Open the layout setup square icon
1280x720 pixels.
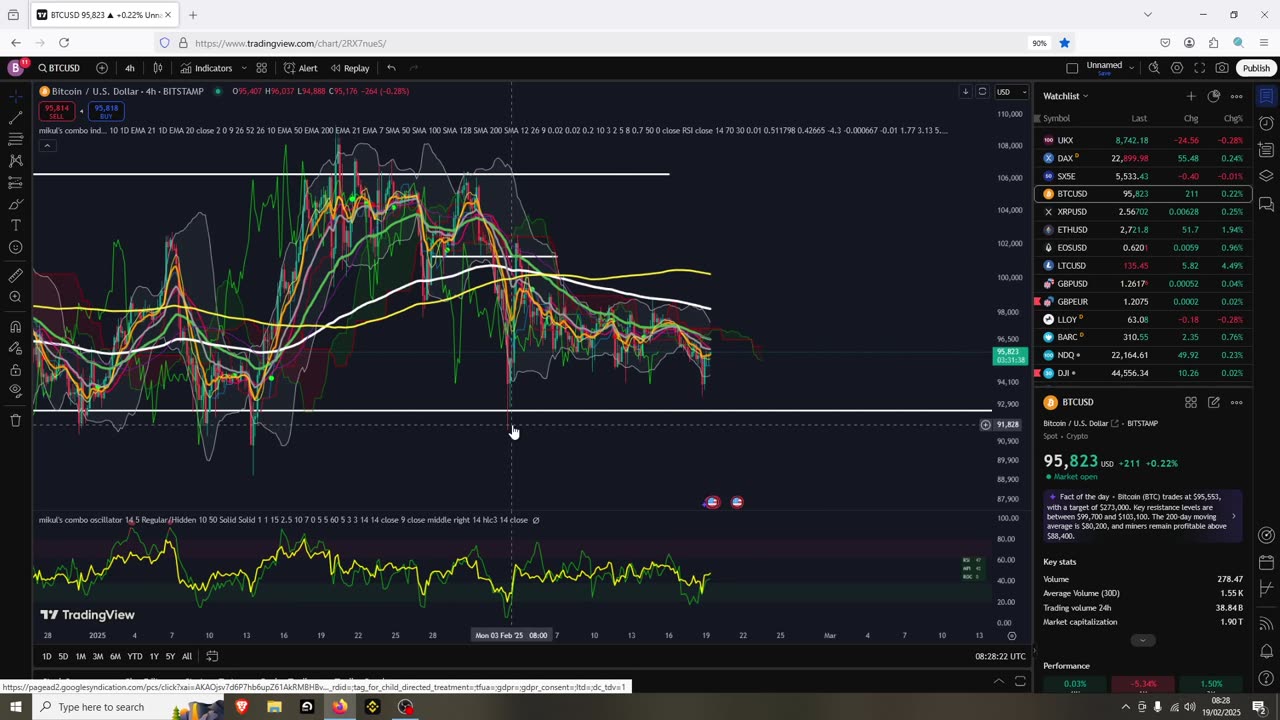pos(1072,68)
